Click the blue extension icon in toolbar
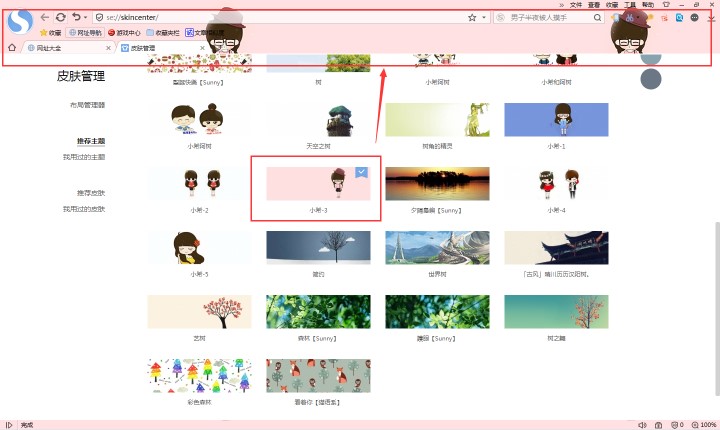The height and width of the screenshot is (430, 720). point(679,17)
